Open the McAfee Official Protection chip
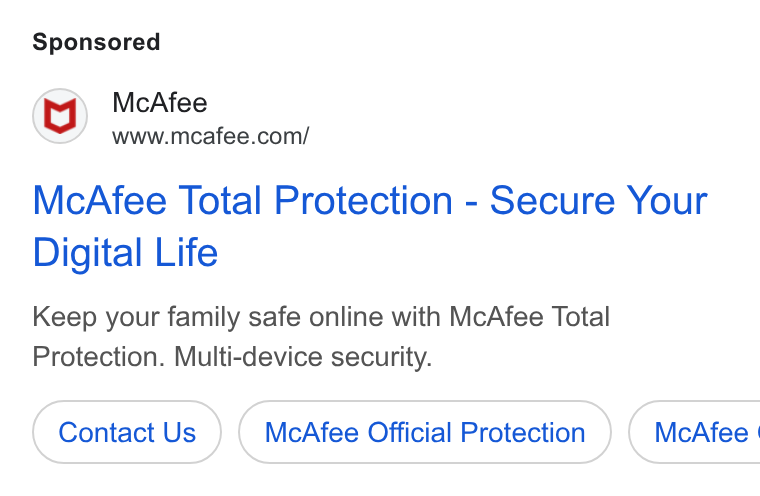This screenshot has width=760, height=496. 425,432
